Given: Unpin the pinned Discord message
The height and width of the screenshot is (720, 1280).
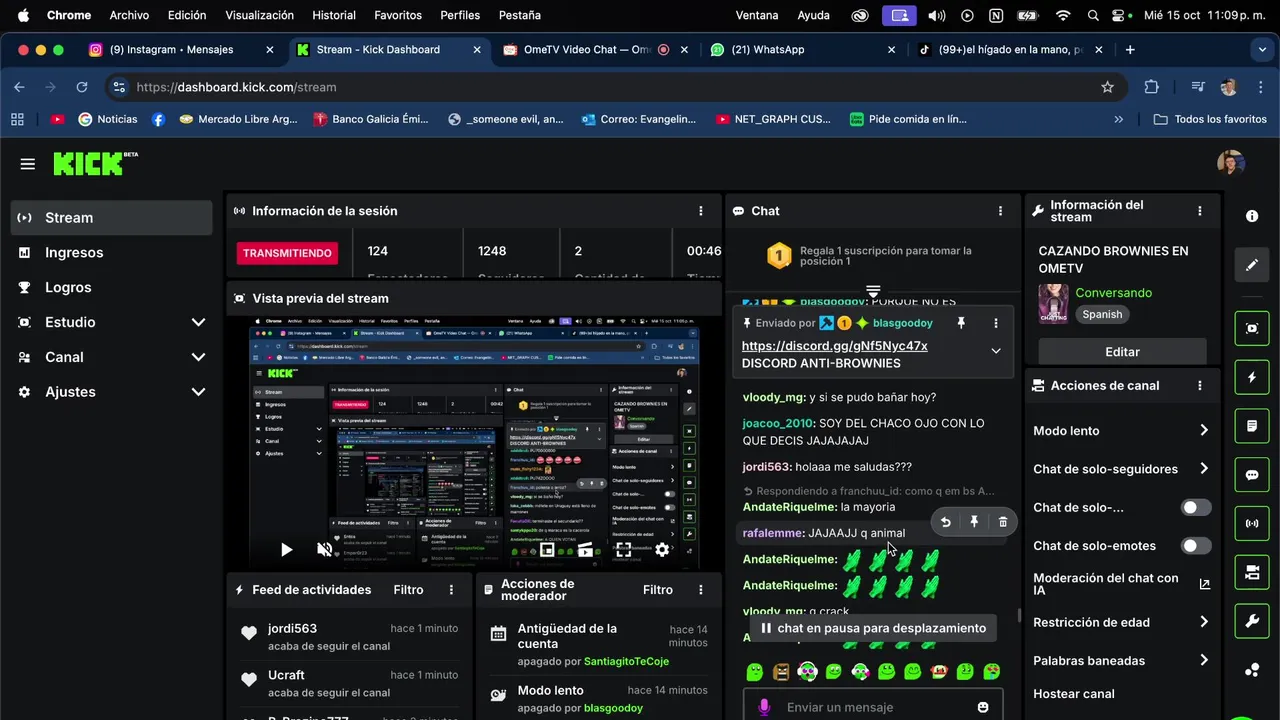Looking at the screenshot, I should 961,323.
